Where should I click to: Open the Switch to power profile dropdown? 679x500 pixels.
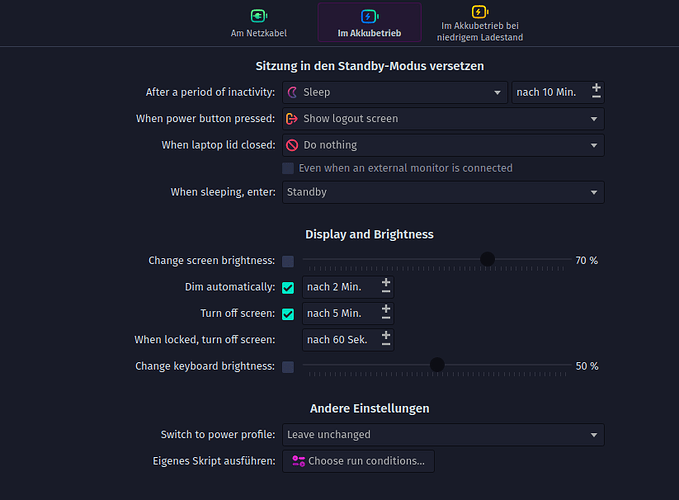click(443, 435)
